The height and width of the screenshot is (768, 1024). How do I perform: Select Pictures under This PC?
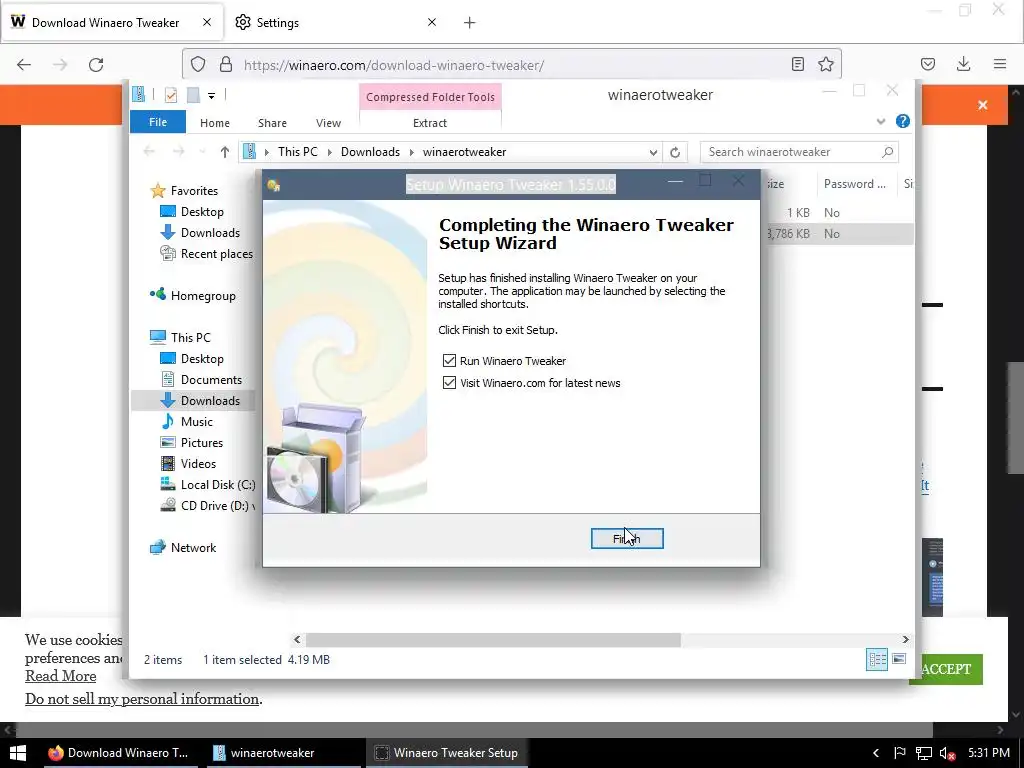202,442
